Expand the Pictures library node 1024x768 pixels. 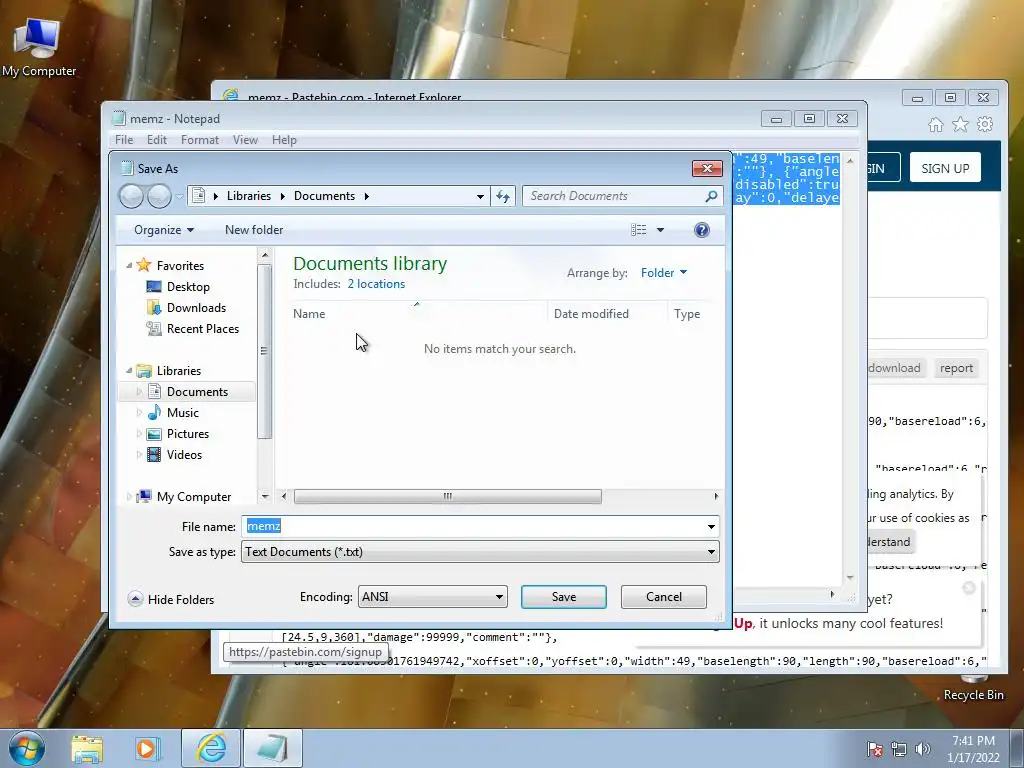tap(138, 434)
